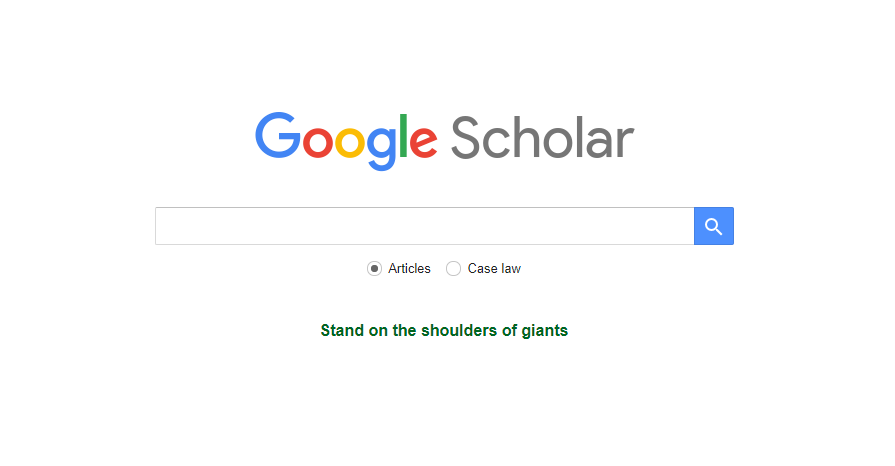The image size is (895, 466).
Task: Click the gray word Scholar in logo
Action: click(542, 138)
